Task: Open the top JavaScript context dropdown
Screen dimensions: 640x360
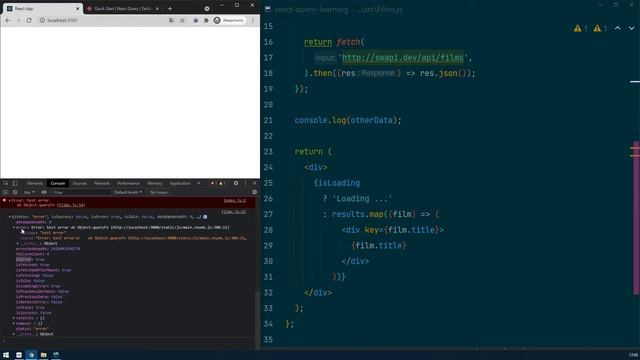Action: tap(29, 192)
